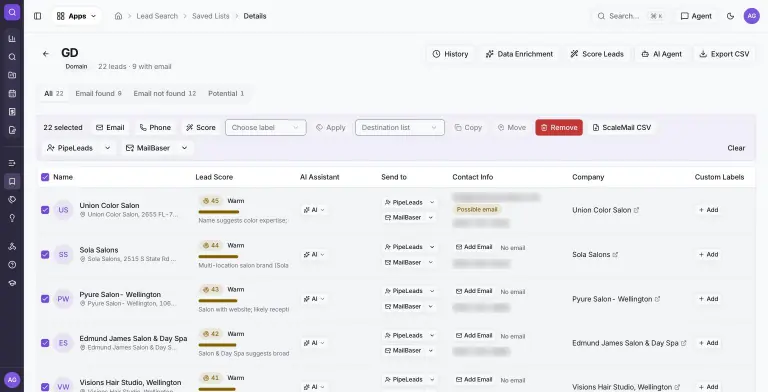Click the AG avatar at sidebar bottom
This screenshot has height=392, width=768.
click(x=12, y=380)
